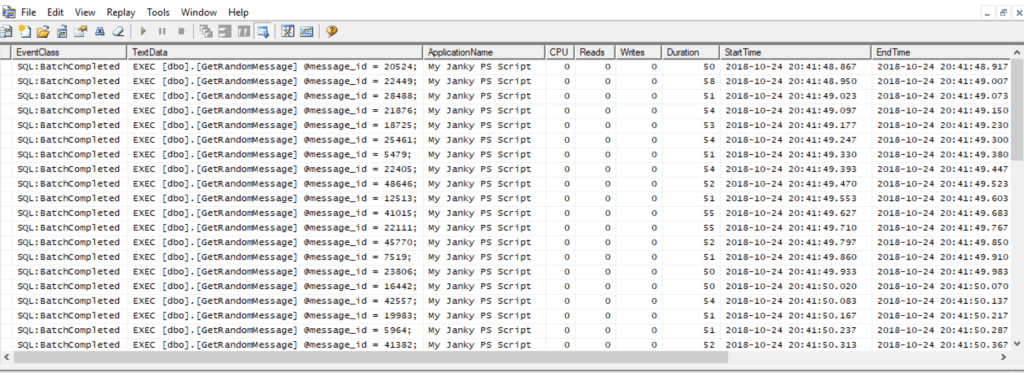Click the Open Trace Table icon
Screen dimensions: 1024x373
click(62, 31)
